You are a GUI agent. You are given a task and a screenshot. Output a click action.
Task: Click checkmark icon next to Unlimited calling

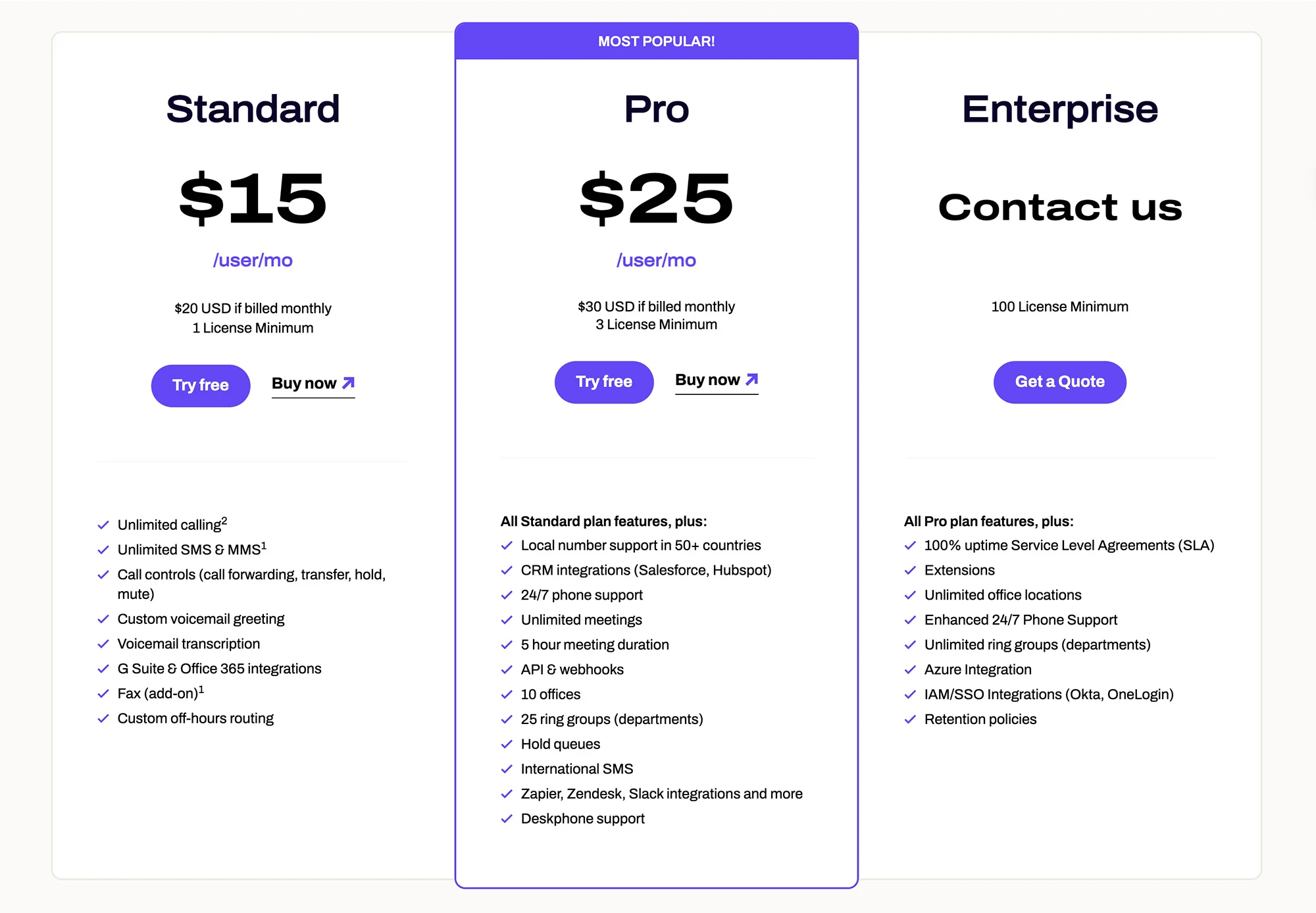click(x=103, y=525)
